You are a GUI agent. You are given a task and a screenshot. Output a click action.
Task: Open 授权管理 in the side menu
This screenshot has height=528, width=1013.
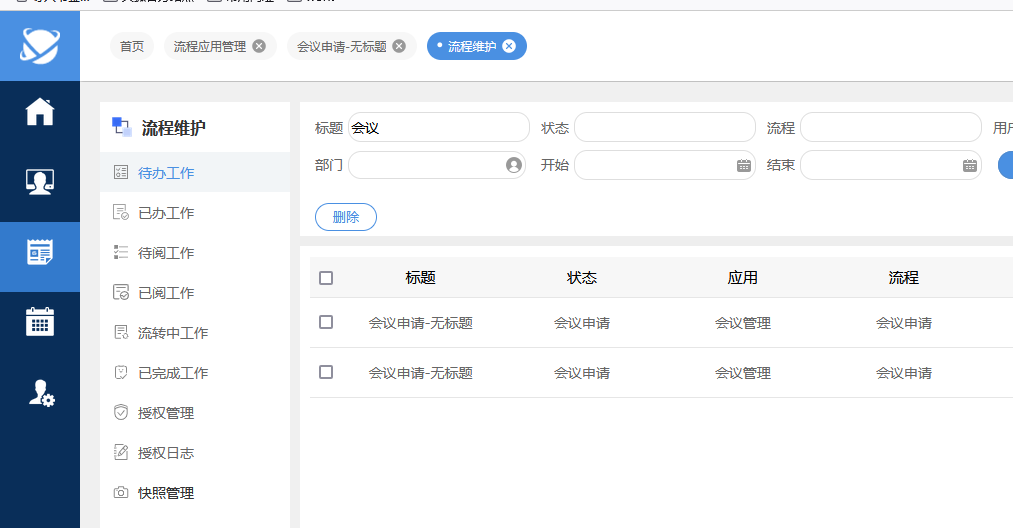(x=166, y=413)
